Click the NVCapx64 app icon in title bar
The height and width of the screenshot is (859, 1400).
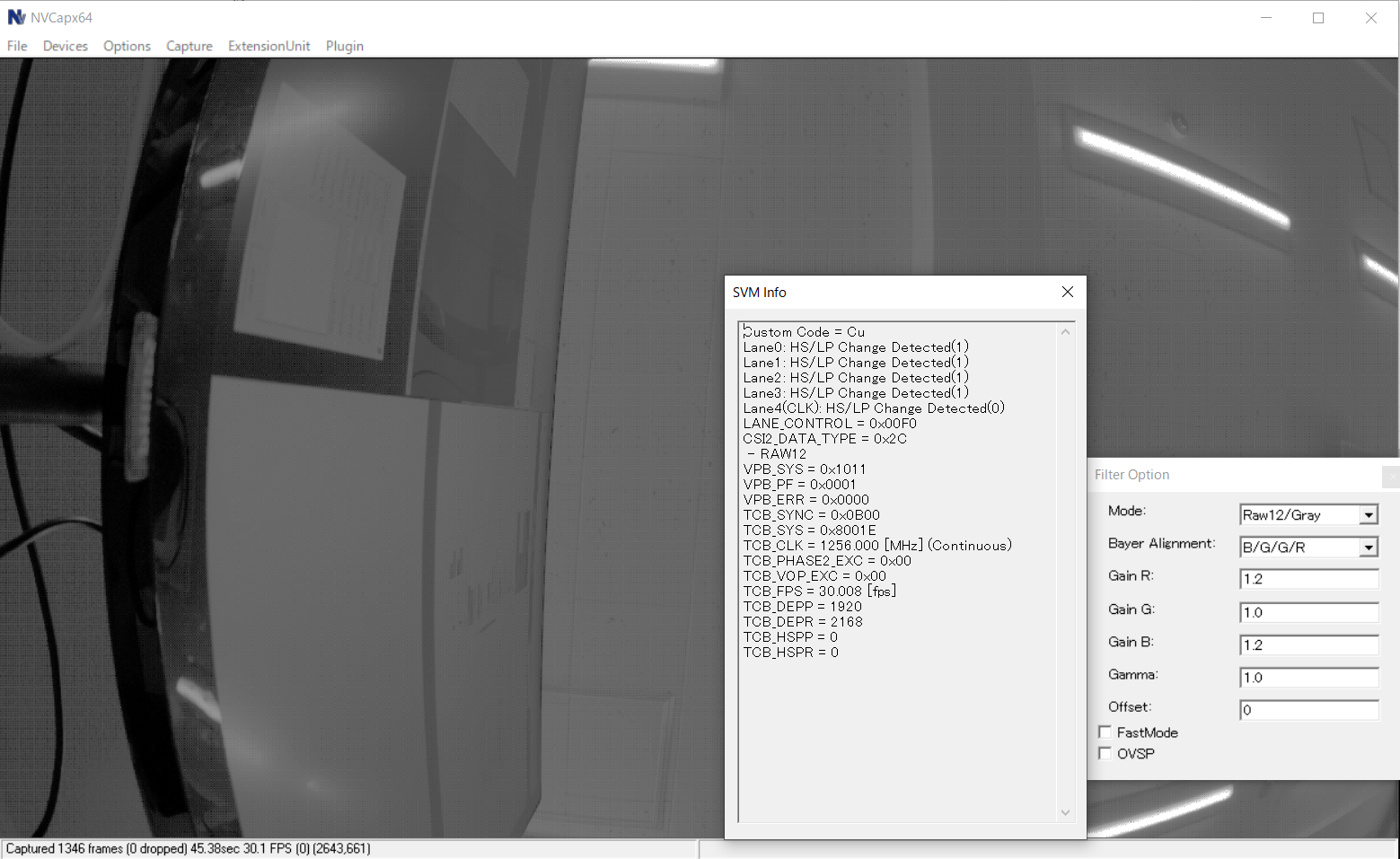click(16, 18)
